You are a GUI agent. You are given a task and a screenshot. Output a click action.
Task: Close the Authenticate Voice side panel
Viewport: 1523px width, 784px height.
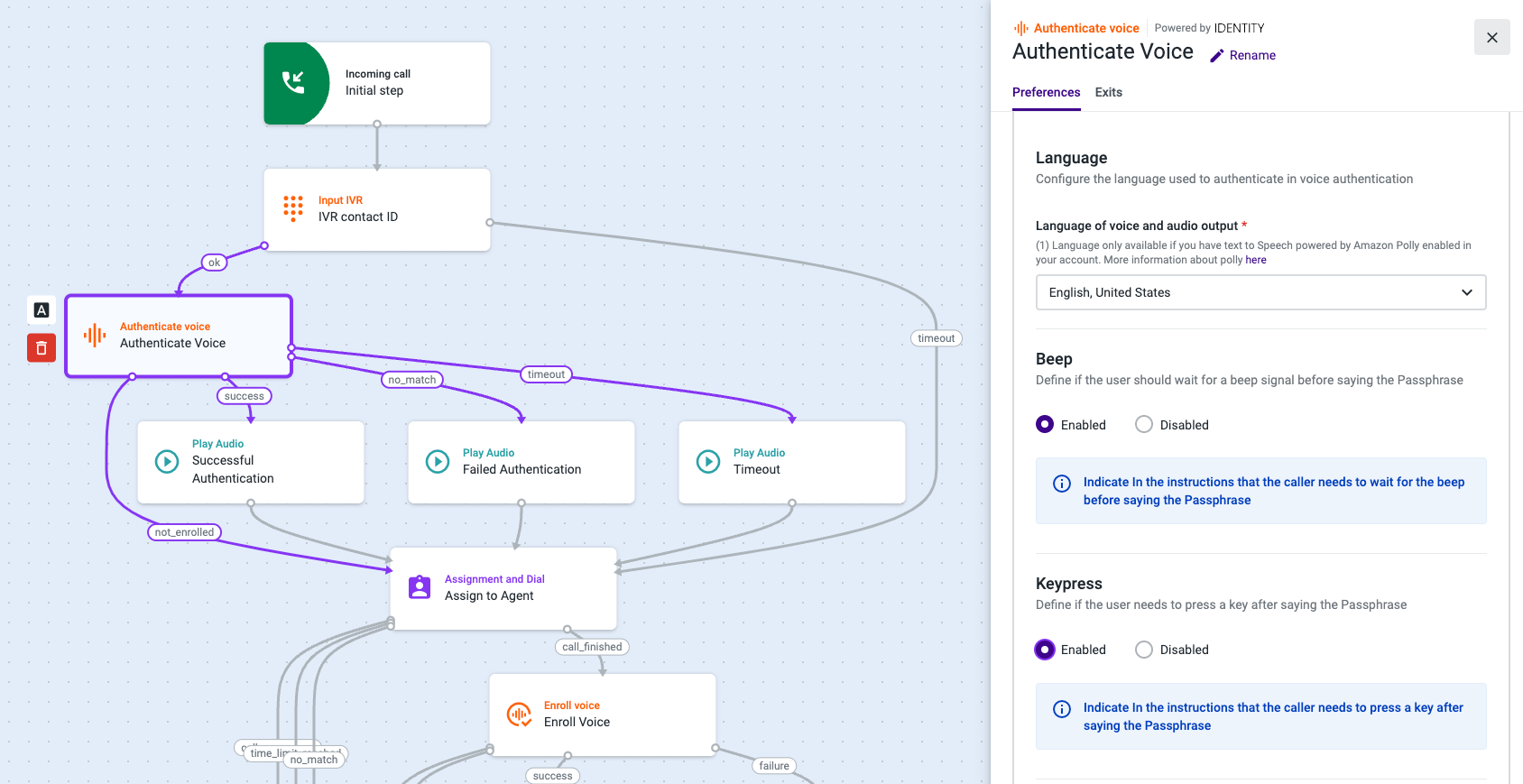pos(1492,37)
